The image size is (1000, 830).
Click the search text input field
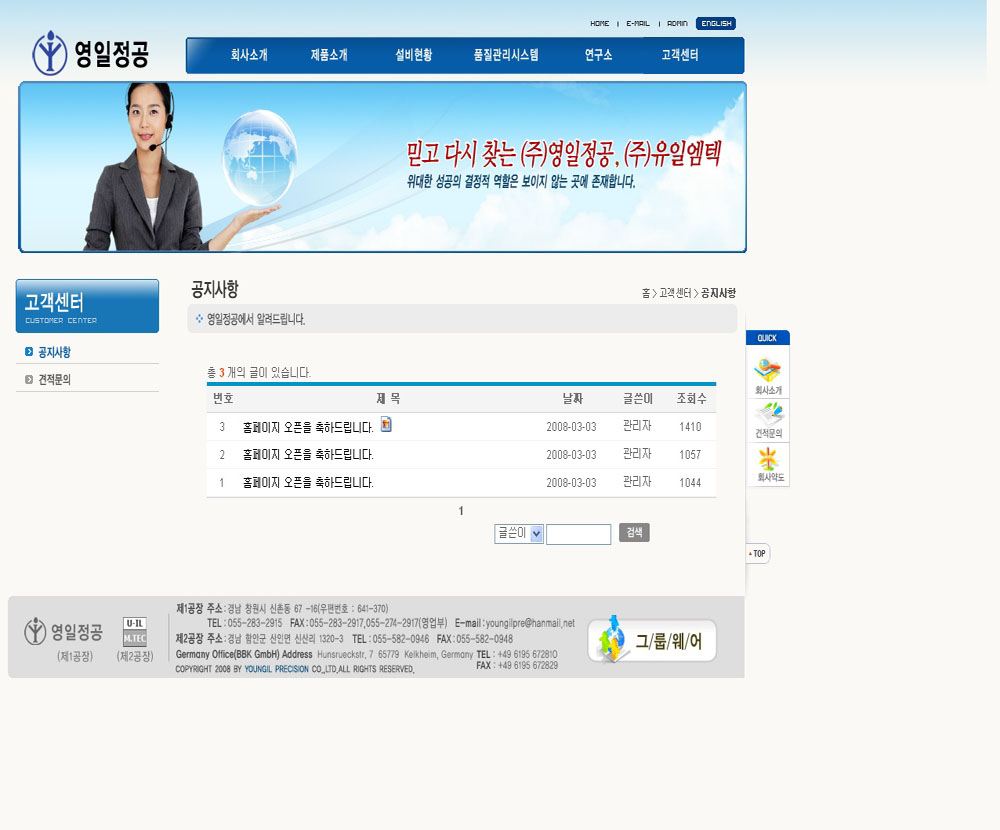(x=578, y=534)
